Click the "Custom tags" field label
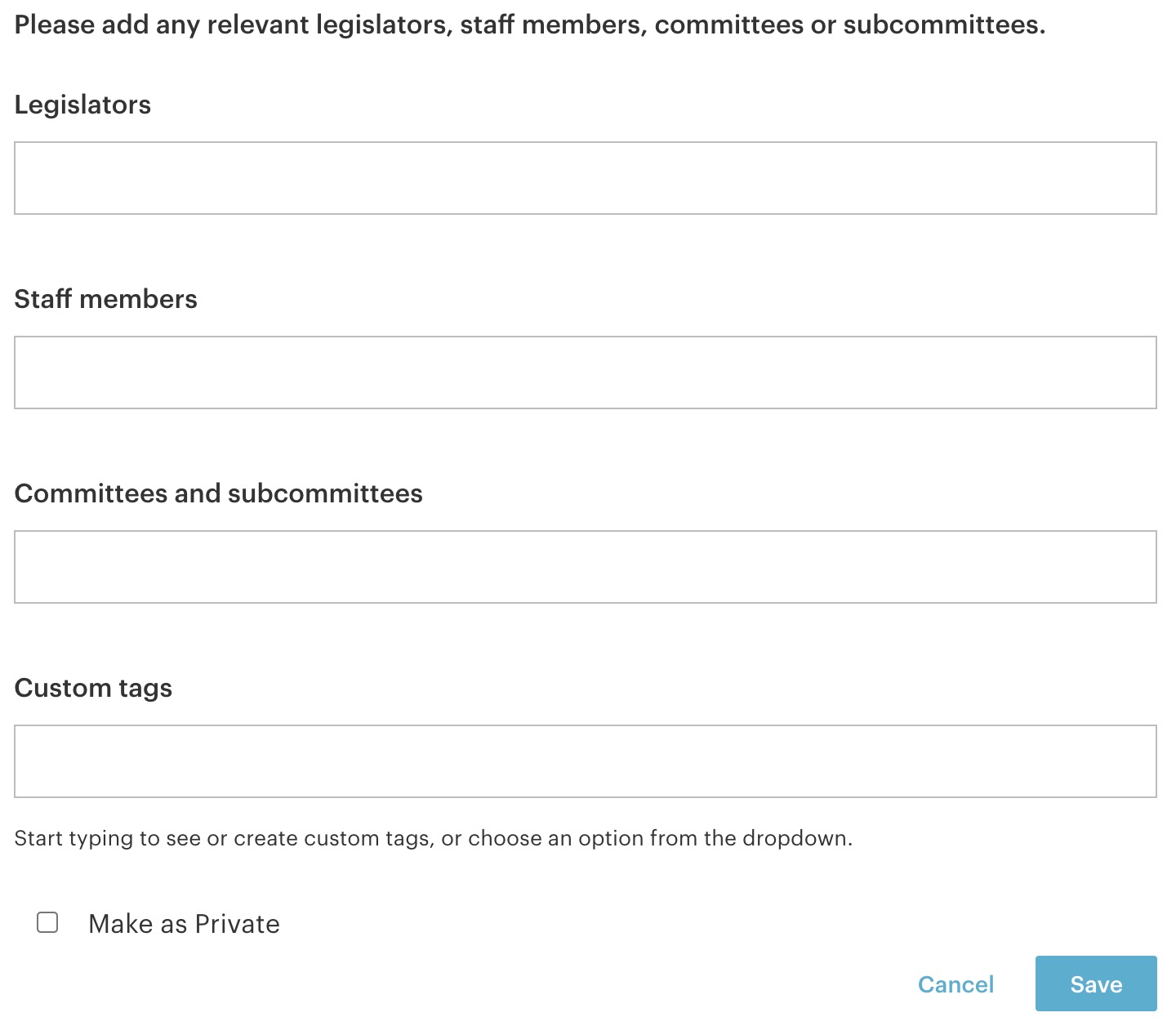 tap(93, 688)
